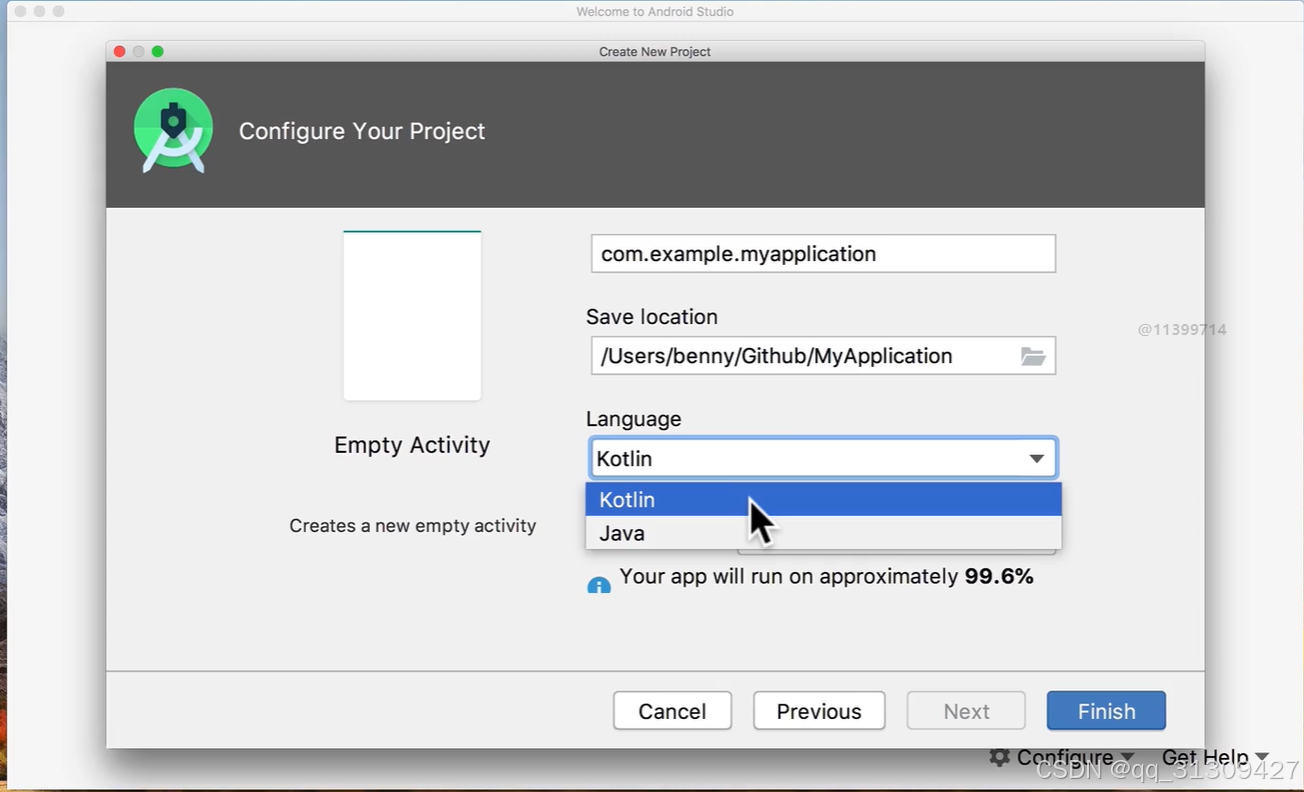Click the com.example.myapplication package field
This screenshot has width=1304, height=792.
[822, 253]
